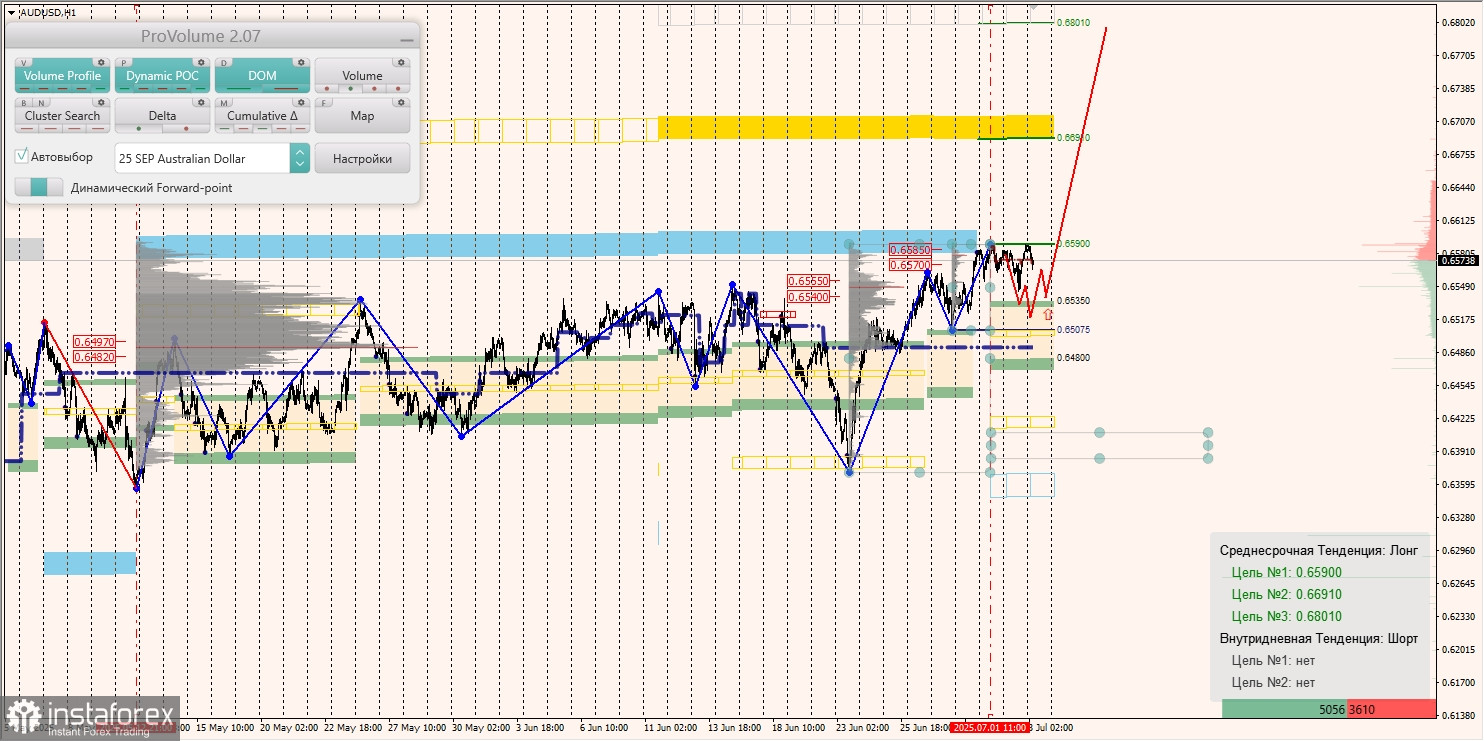1484x741 pixels.
Task: Click the 0.64820 price label
Action: pyautogui.click(x=94, y=356)
